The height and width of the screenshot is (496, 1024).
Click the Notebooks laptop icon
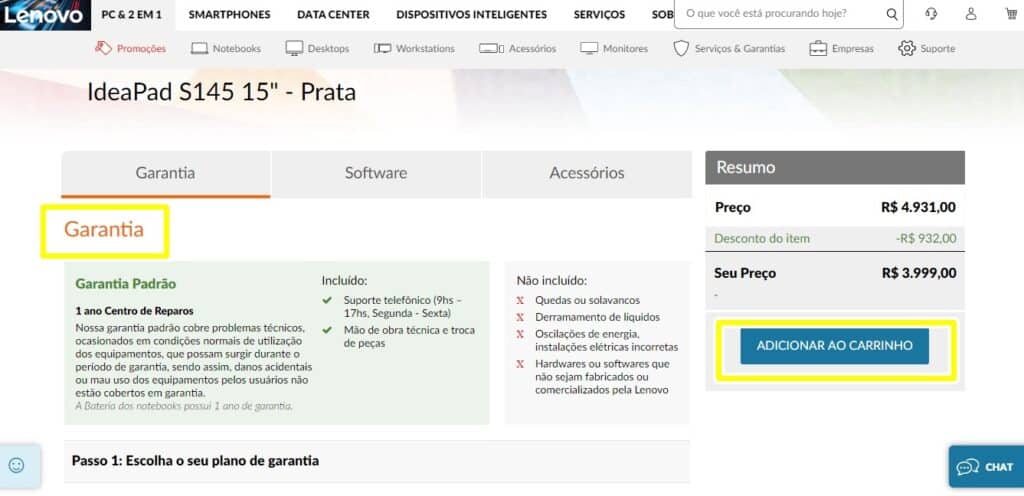(x=199, y=48)
